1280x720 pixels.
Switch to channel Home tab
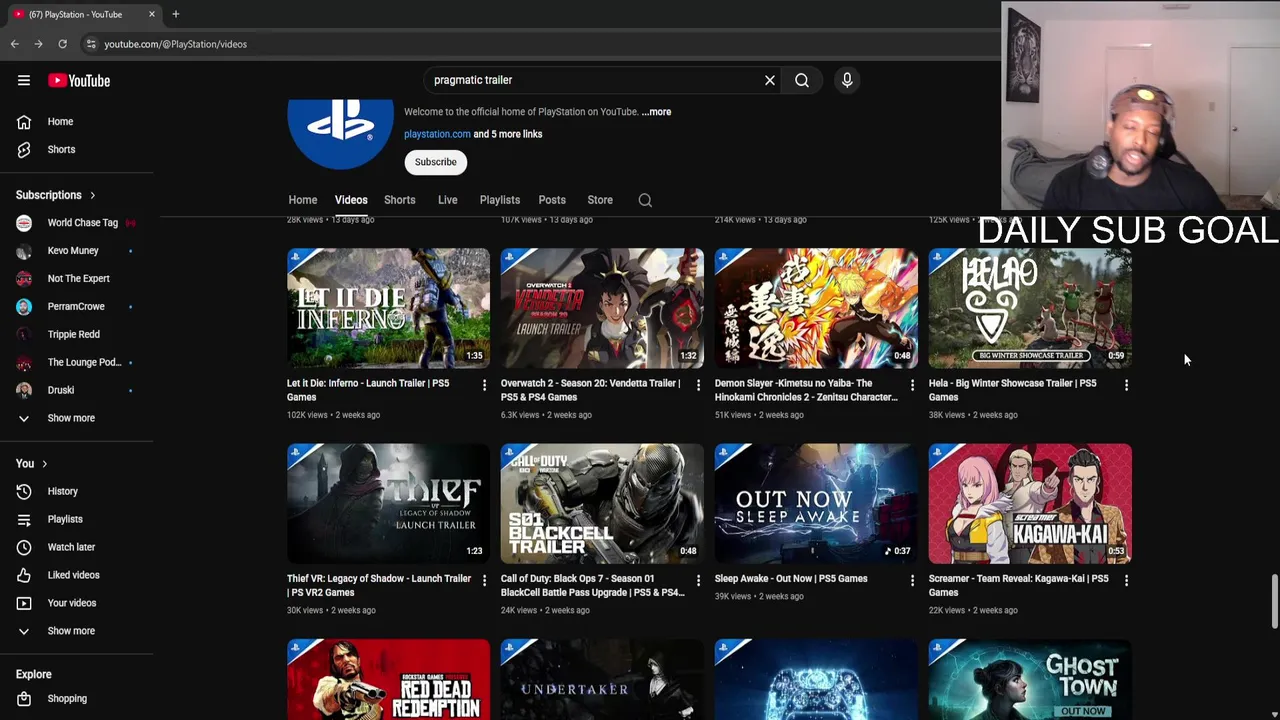click(x=303, y=200)
